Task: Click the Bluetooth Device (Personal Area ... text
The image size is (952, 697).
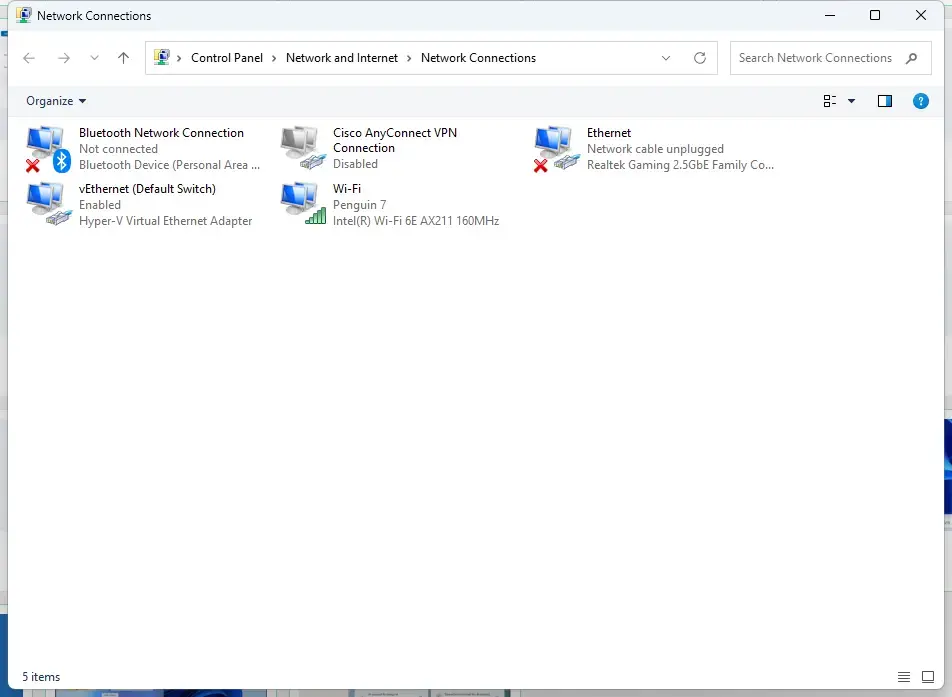Action: tap(169, 165)
